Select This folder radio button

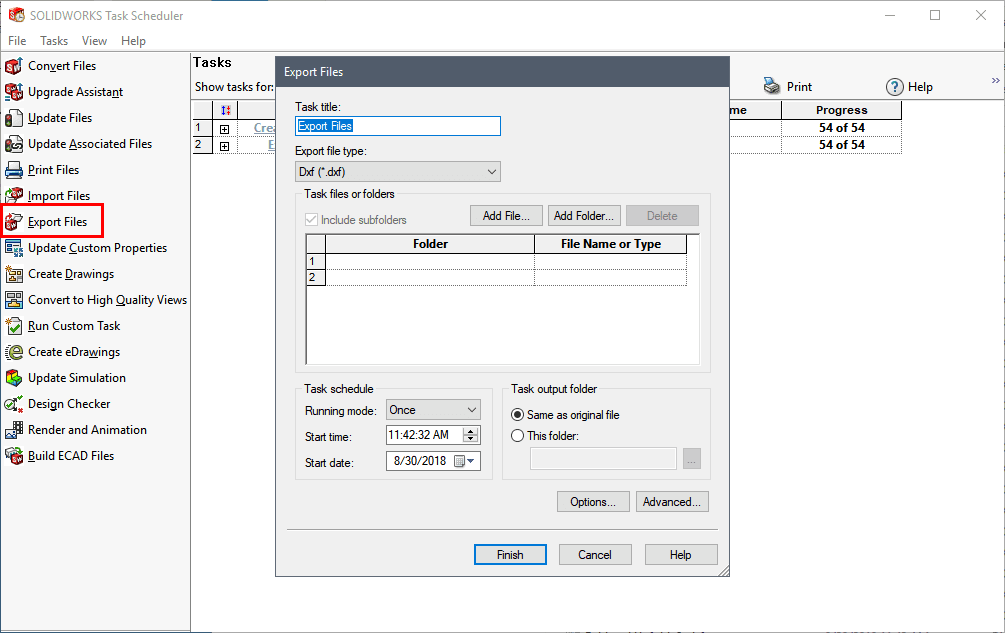(x=517, y=436)
